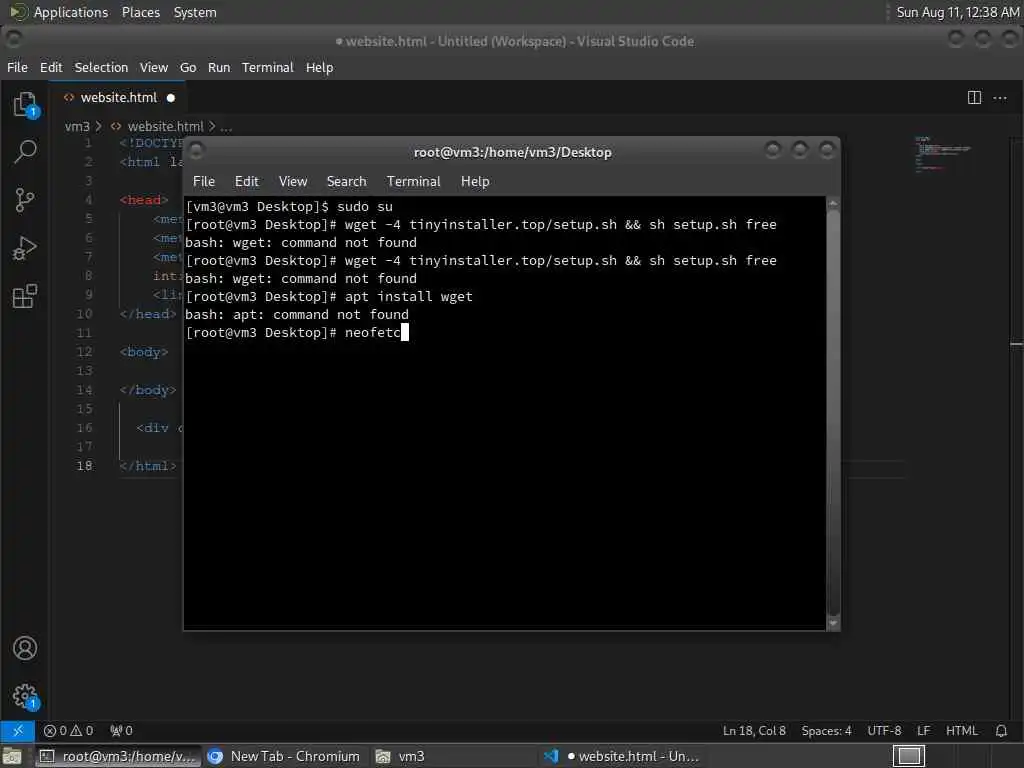1024x768 pixels.
Task: Open the Search view in activity bar
Action: pos(25,152)
